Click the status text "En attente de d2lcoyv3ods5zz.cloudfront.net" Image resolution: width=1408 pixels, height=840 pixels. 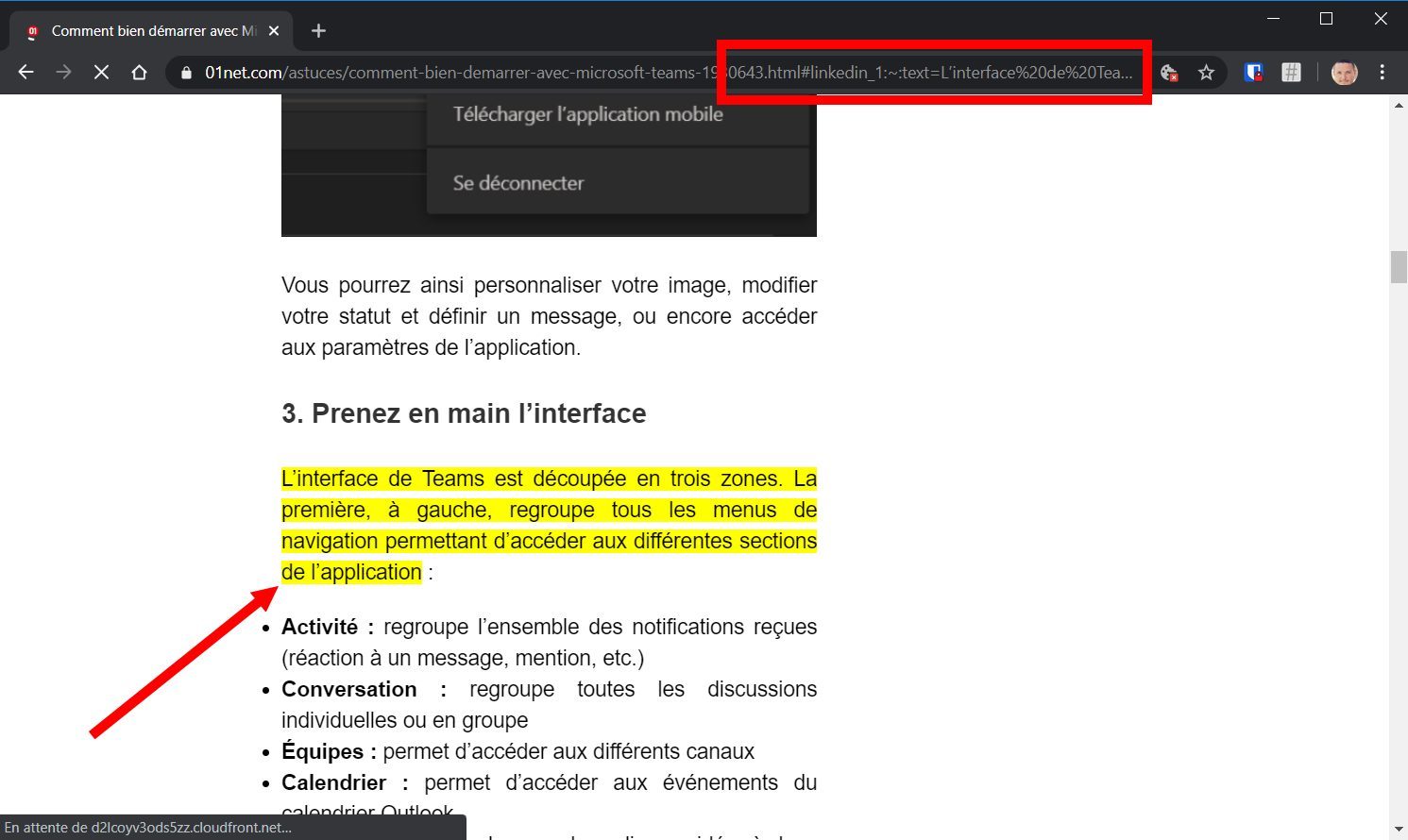[x=148, y=828]
